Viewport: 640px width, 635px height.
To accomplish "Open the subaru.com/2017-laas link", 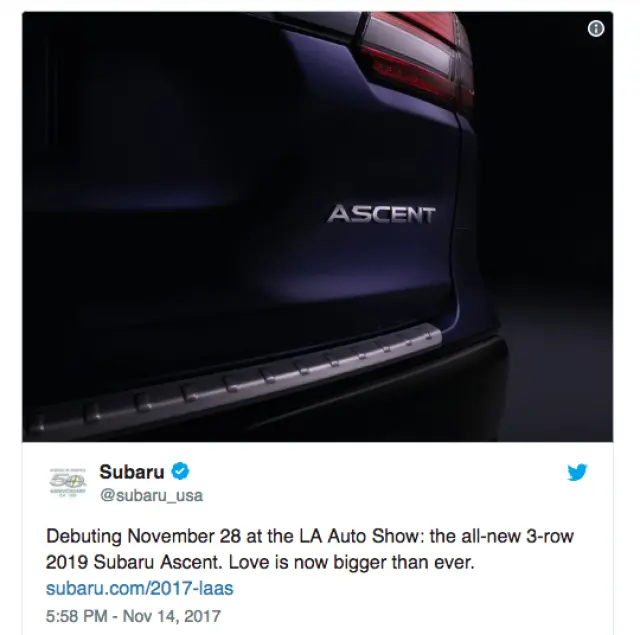I will click(140, 588).
